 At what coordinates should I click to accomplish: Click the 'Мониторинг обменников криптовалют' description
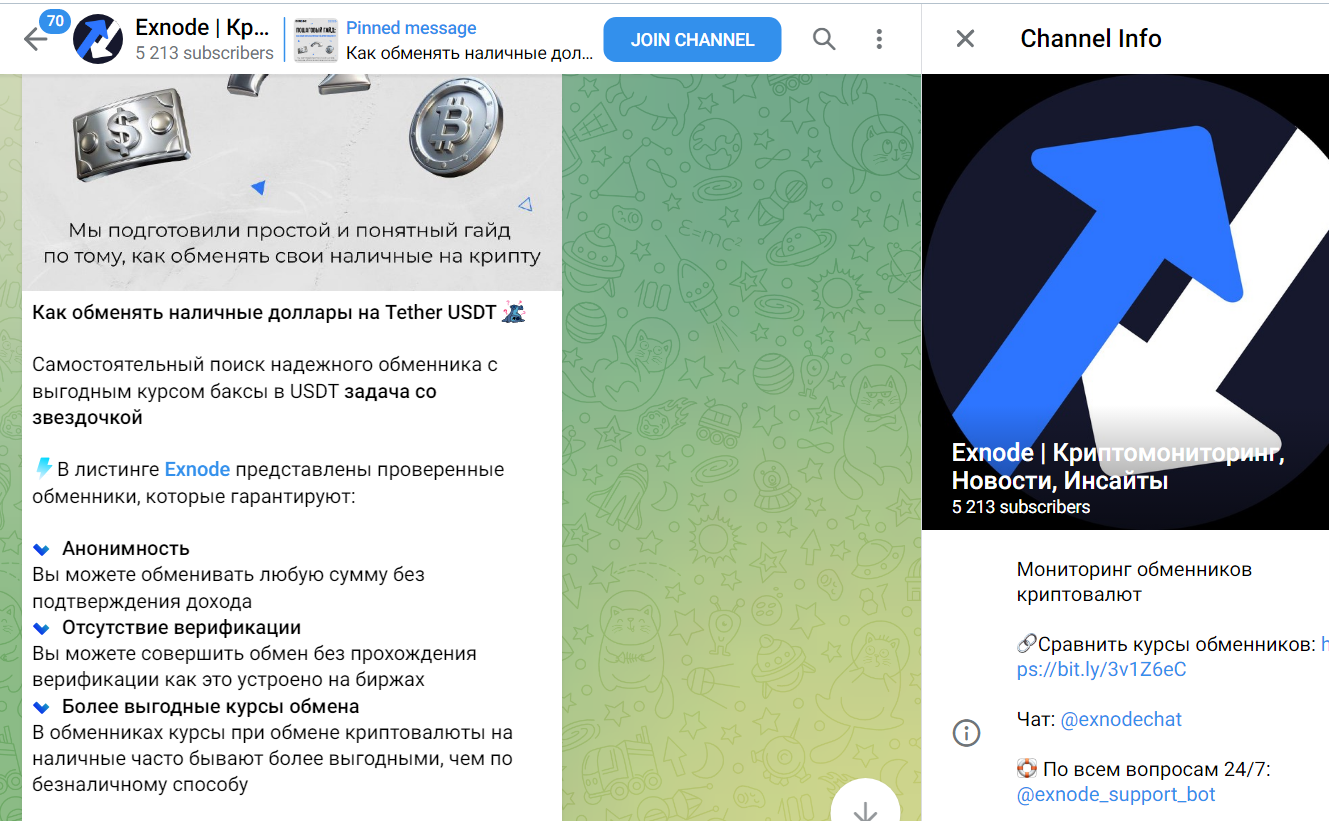(1134, 582)
